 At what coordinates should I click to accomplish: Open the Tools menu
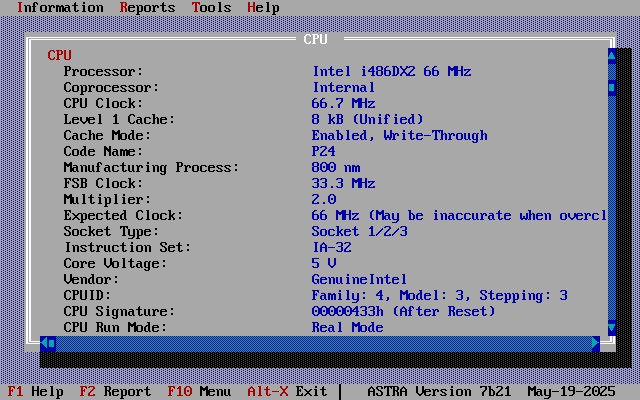[211, 8]
